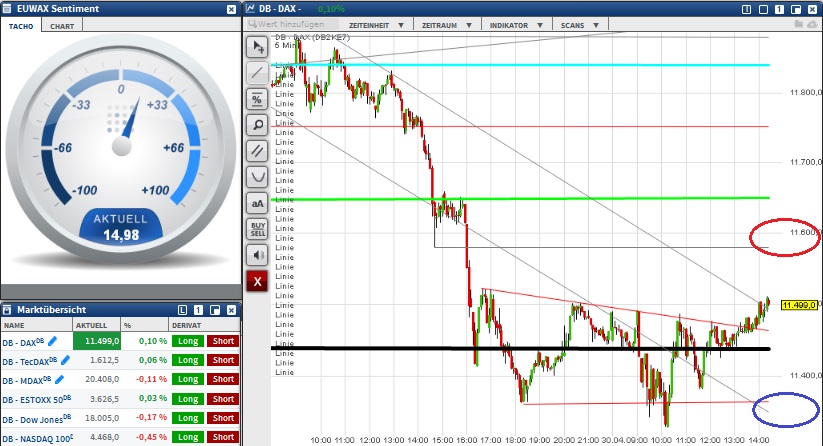Open the DB - Dow Jones instrument link
The image size is (823, 446).
[x=35, y=419]
